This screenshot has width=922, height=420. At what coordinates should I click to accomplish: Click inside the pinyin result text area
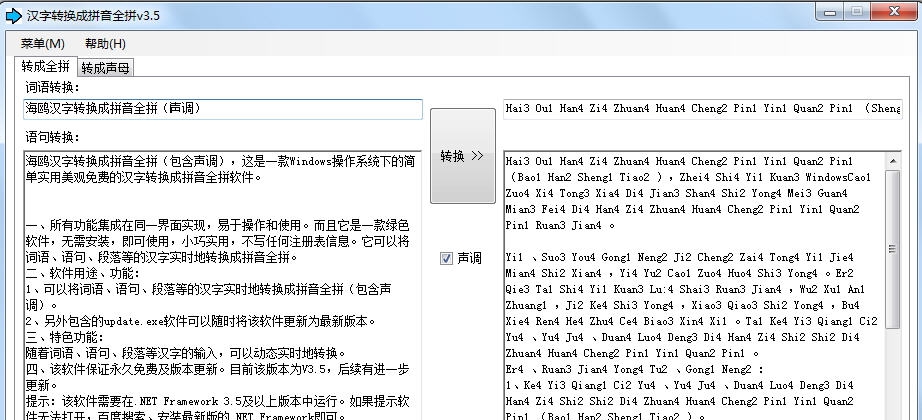coord(695,285)
